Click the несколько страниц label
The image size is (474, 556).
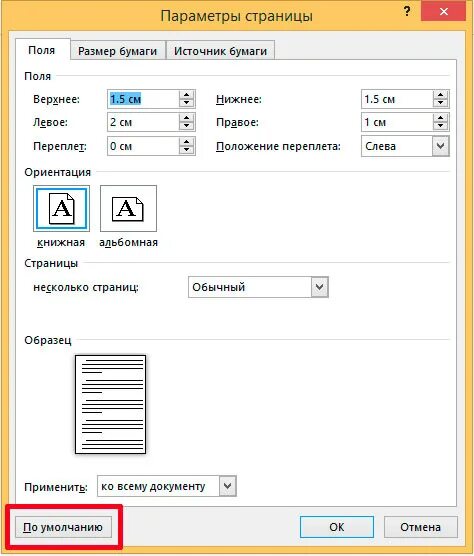click(86, 287)
